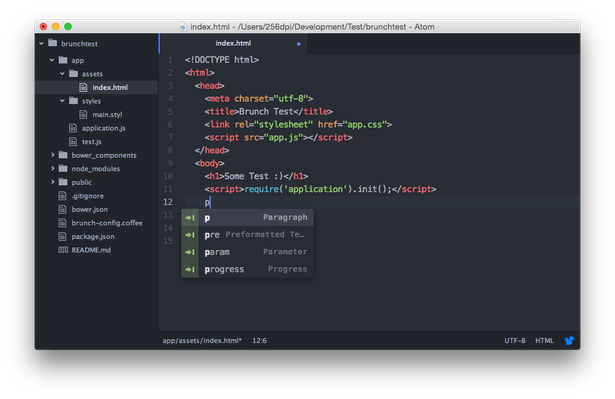615x399 pixels.
Task: Choose the 'p Paragraph' autocomplete suggestion
Action: pos(247,217)
